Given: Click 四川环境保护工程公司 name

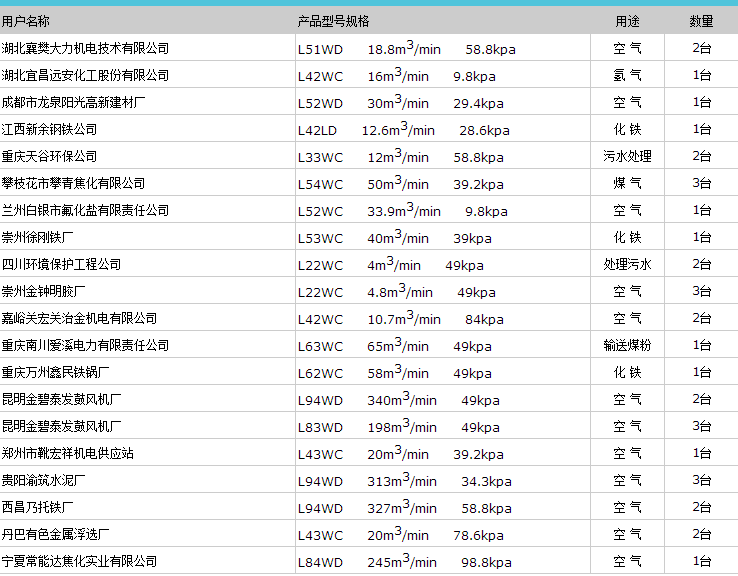Looking at the screenshot, I should [x=61, y=264].
